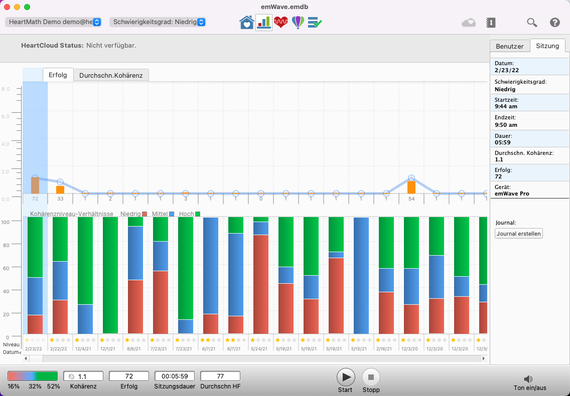The width and height of the screenshot is (570, 396).
Task: Click the magnifying glass search icon
Action: click(x=532, y=23)
